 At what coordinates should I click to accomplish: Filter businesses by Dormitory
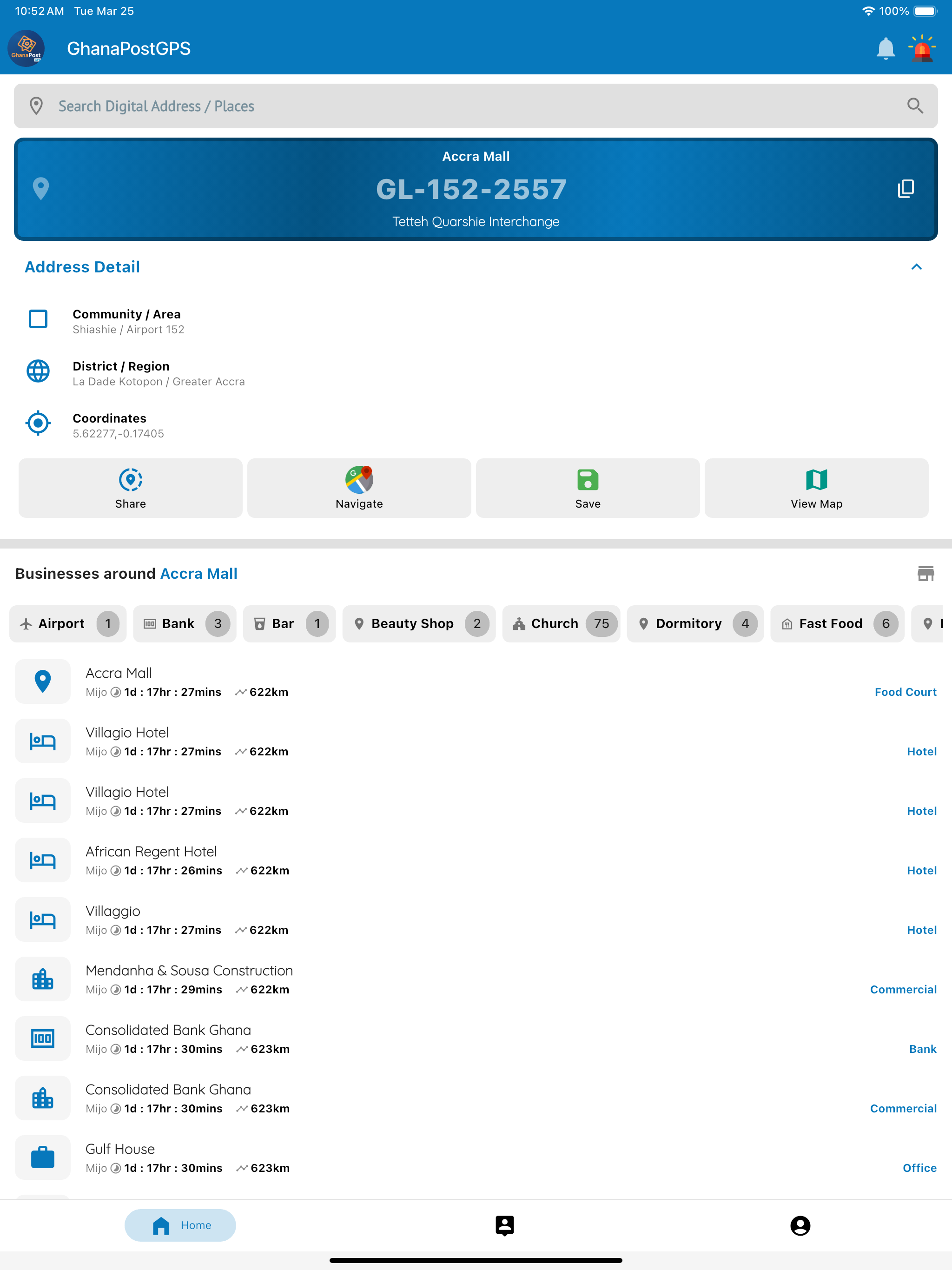pyautogui.click(x=695, y=623)
